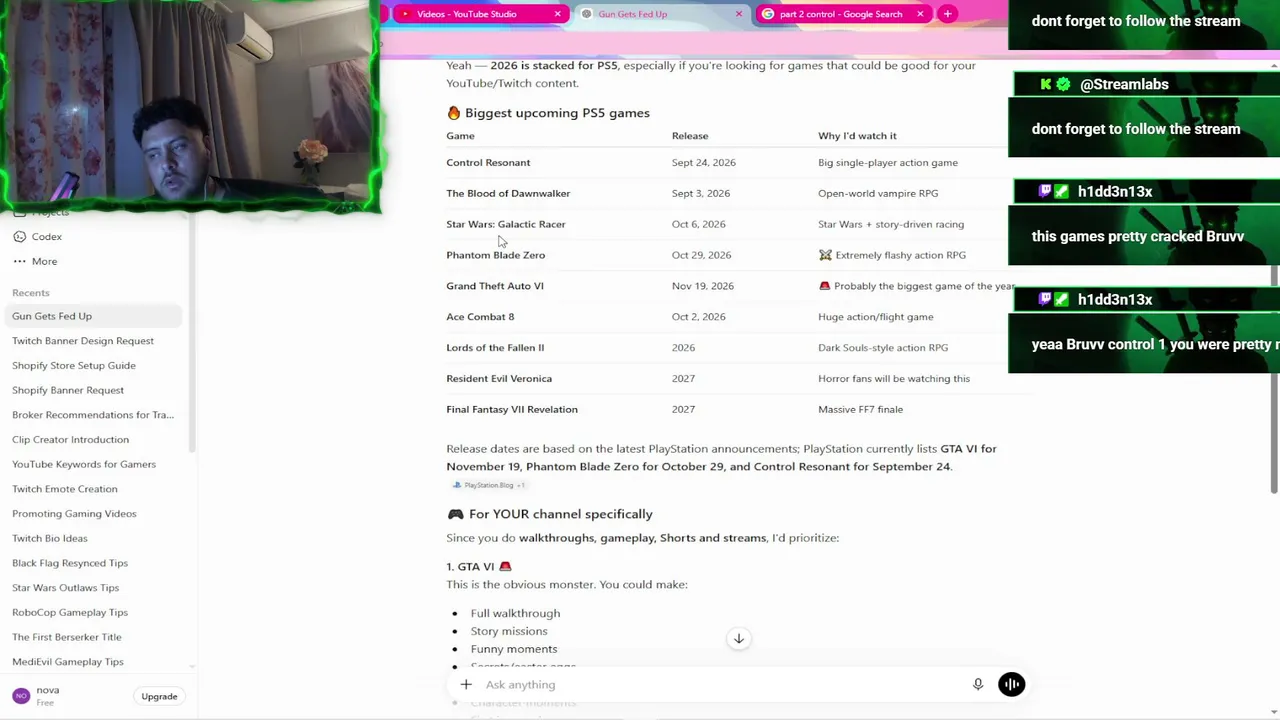Screen dimensions: 1280x720
Task: Open the Shopify Store Setup Guide chat
Action: click(74, 365)
